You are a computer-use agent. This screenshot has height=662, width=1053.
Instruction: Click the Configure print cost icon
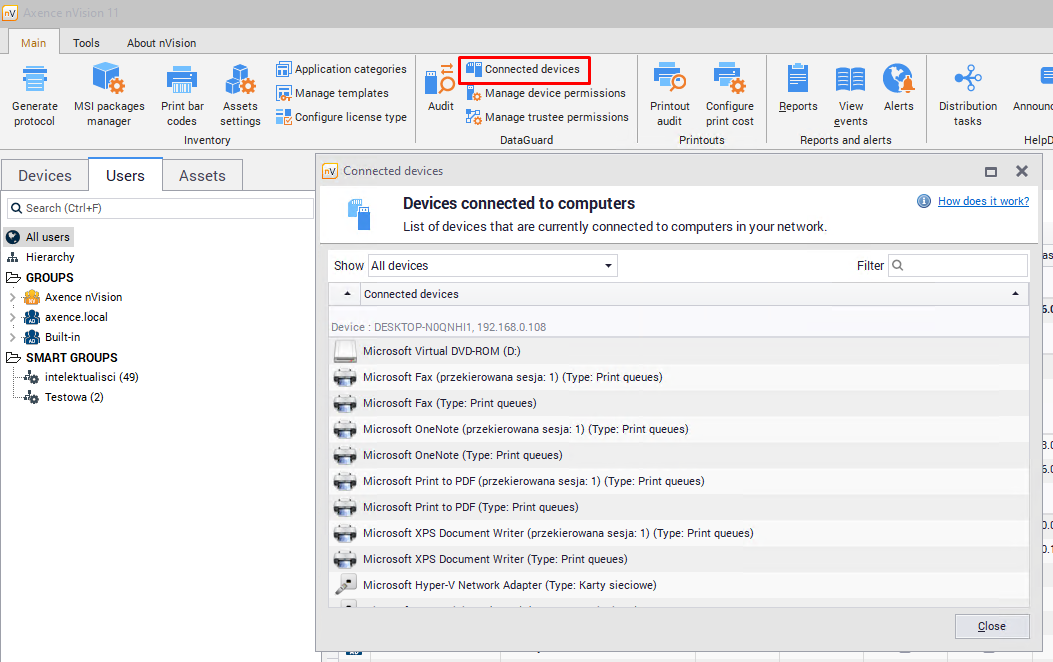coord(730,80)
